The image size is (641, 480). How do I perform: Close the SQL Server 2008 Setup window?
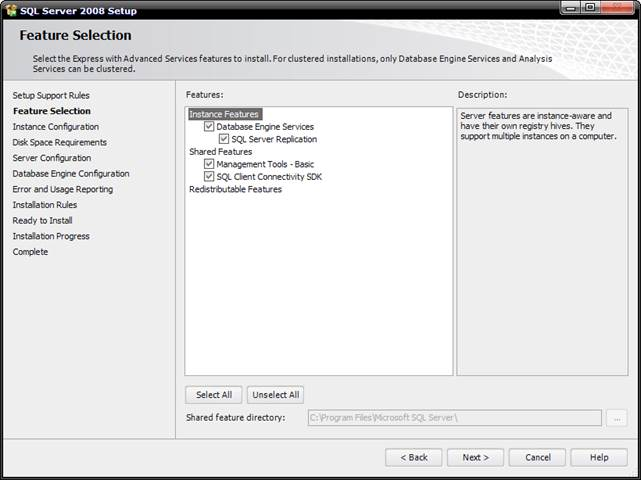pos(617,7)
